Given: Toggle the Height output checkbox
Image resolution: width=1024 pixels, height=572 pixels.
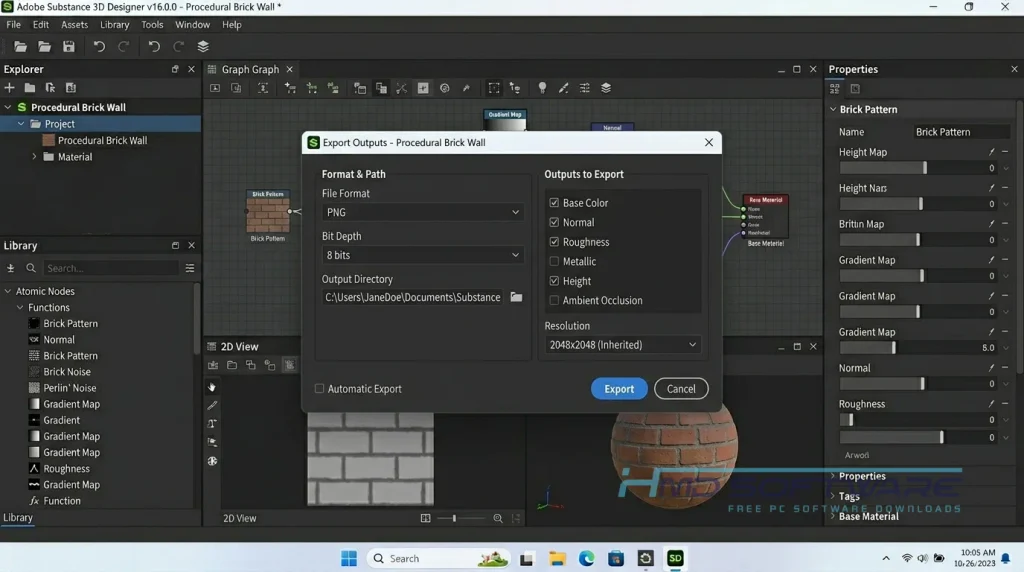Looking at the screenshot, I should pyautogui.click(x=554, y=281).
